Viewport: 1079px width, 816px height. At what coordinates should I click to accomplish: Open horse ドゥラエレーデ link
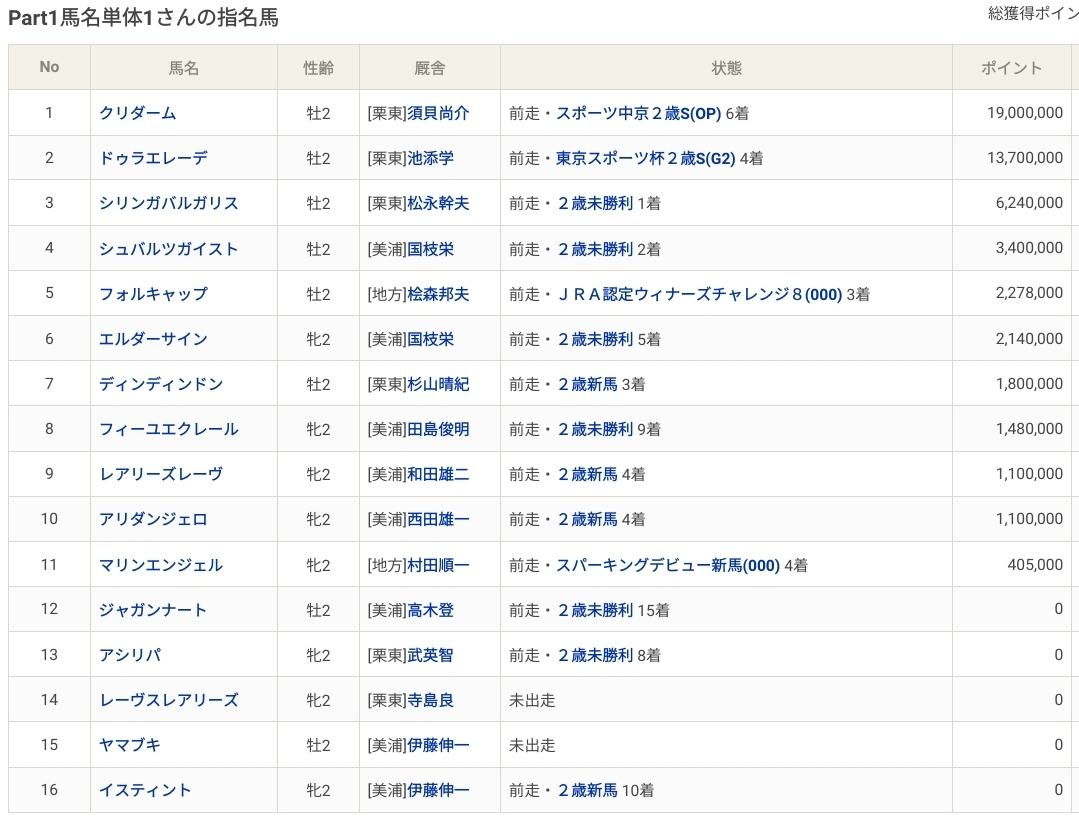coord(152,158)
